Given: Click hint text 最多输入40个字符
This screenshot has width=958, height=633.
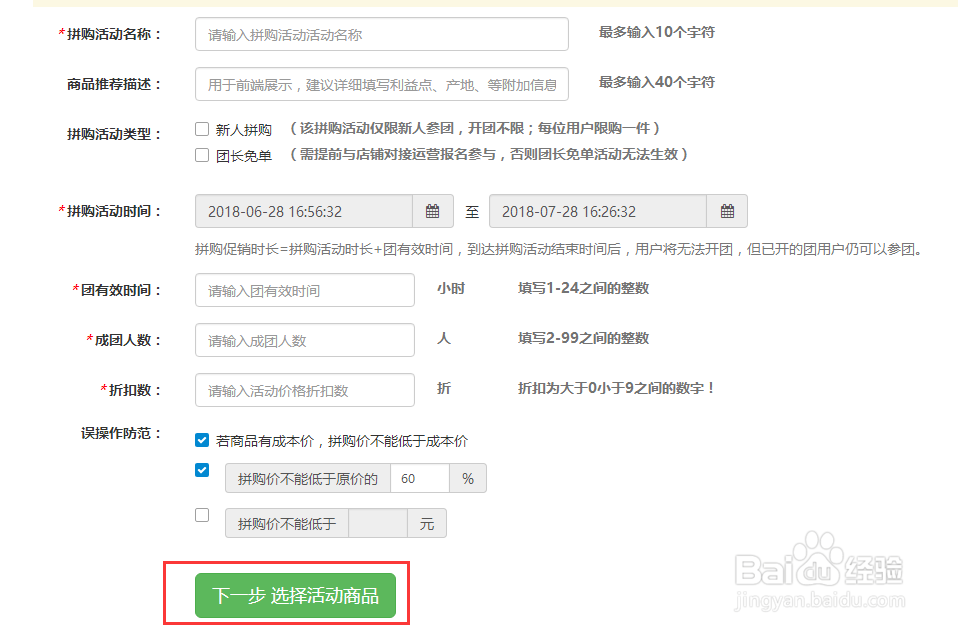Looking at the screenshot, I should [x=657, y=82].
